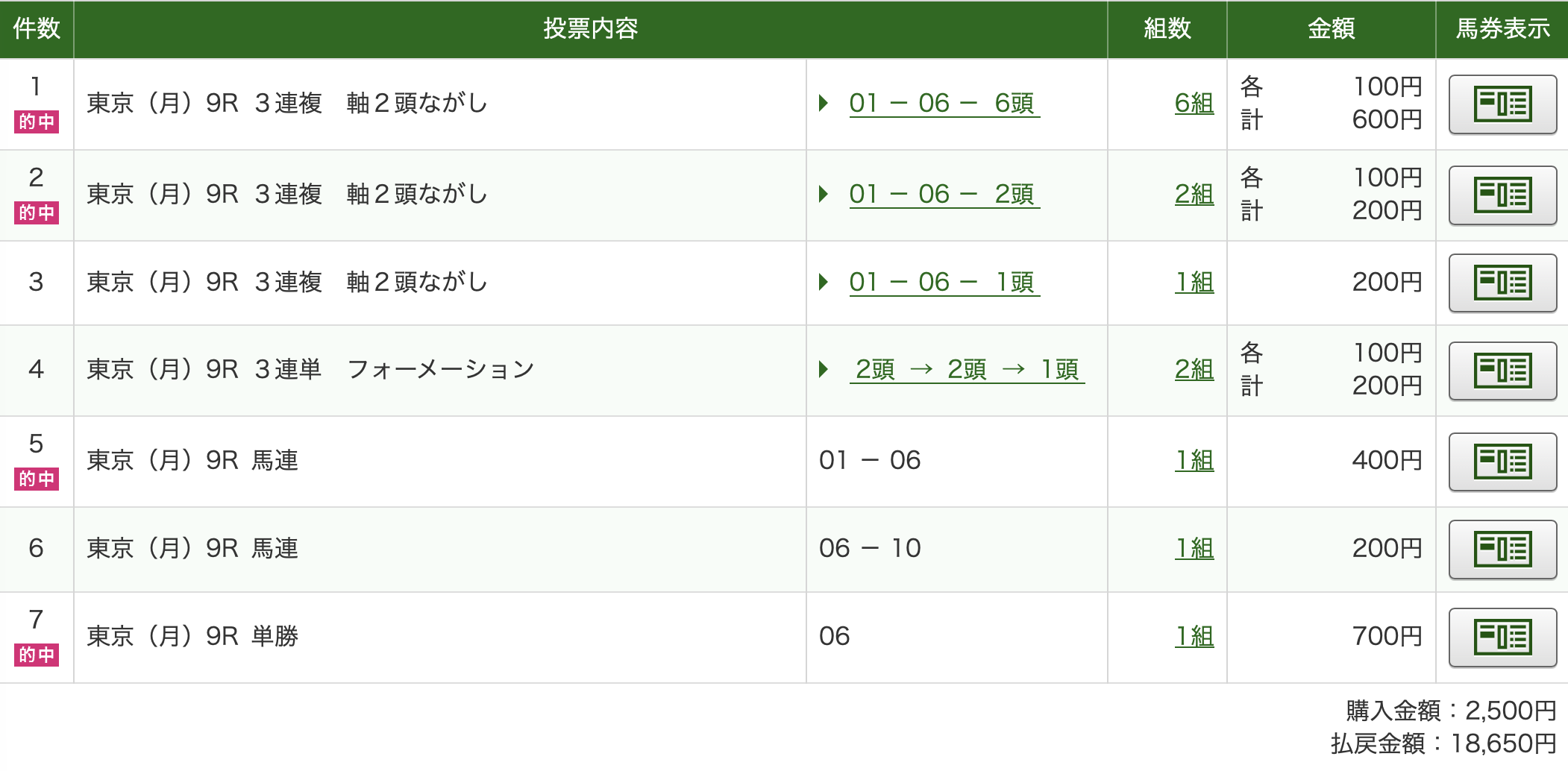Open the 2組 link for 3連単 formation
This screenshot has width=1568, height=771.
click(1194, 370)
